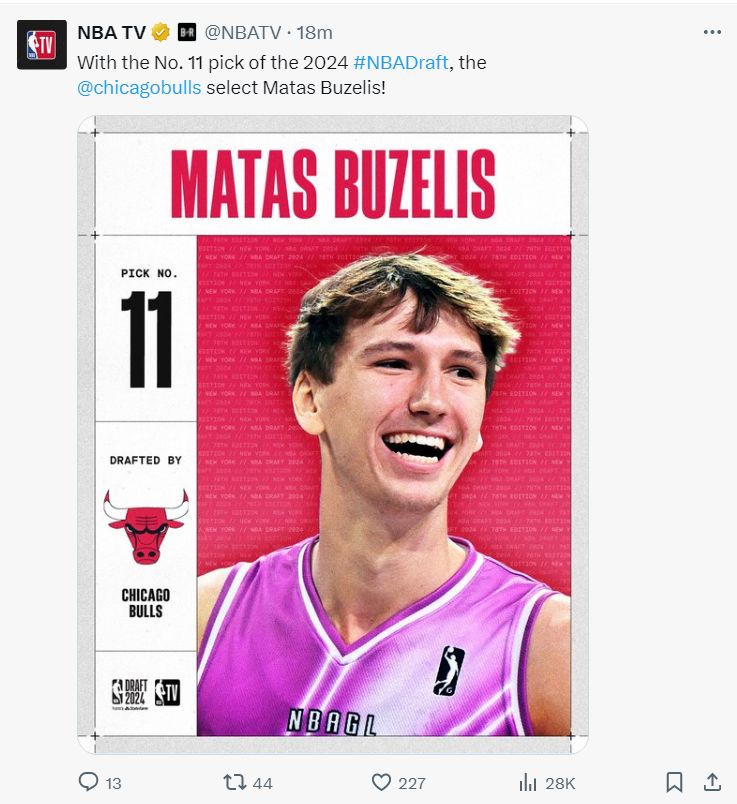Open the 18m timestamp link
Screen dimensions: 737x804
314,33
